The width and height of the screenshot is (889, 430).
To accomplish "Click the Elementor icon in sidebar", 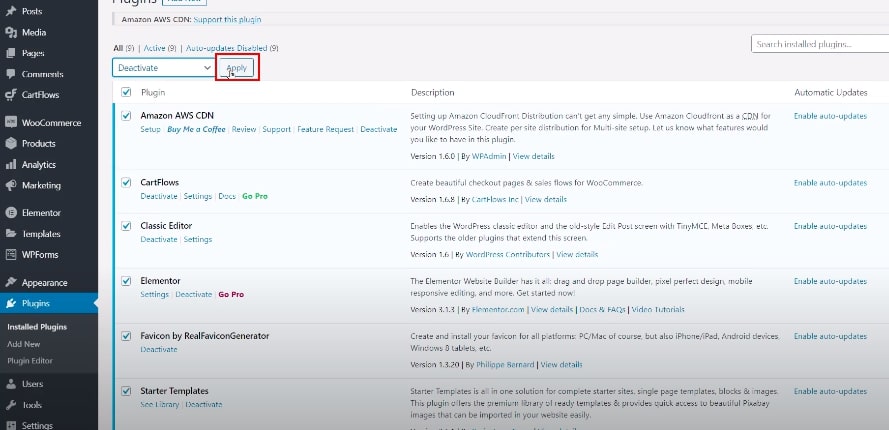I will (11, 213).
